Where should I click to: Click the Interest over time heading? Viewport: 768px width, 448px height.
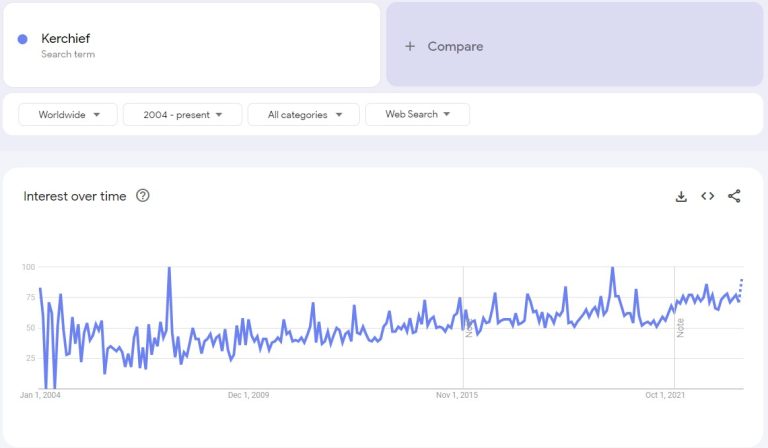click(x=75, y=196)
